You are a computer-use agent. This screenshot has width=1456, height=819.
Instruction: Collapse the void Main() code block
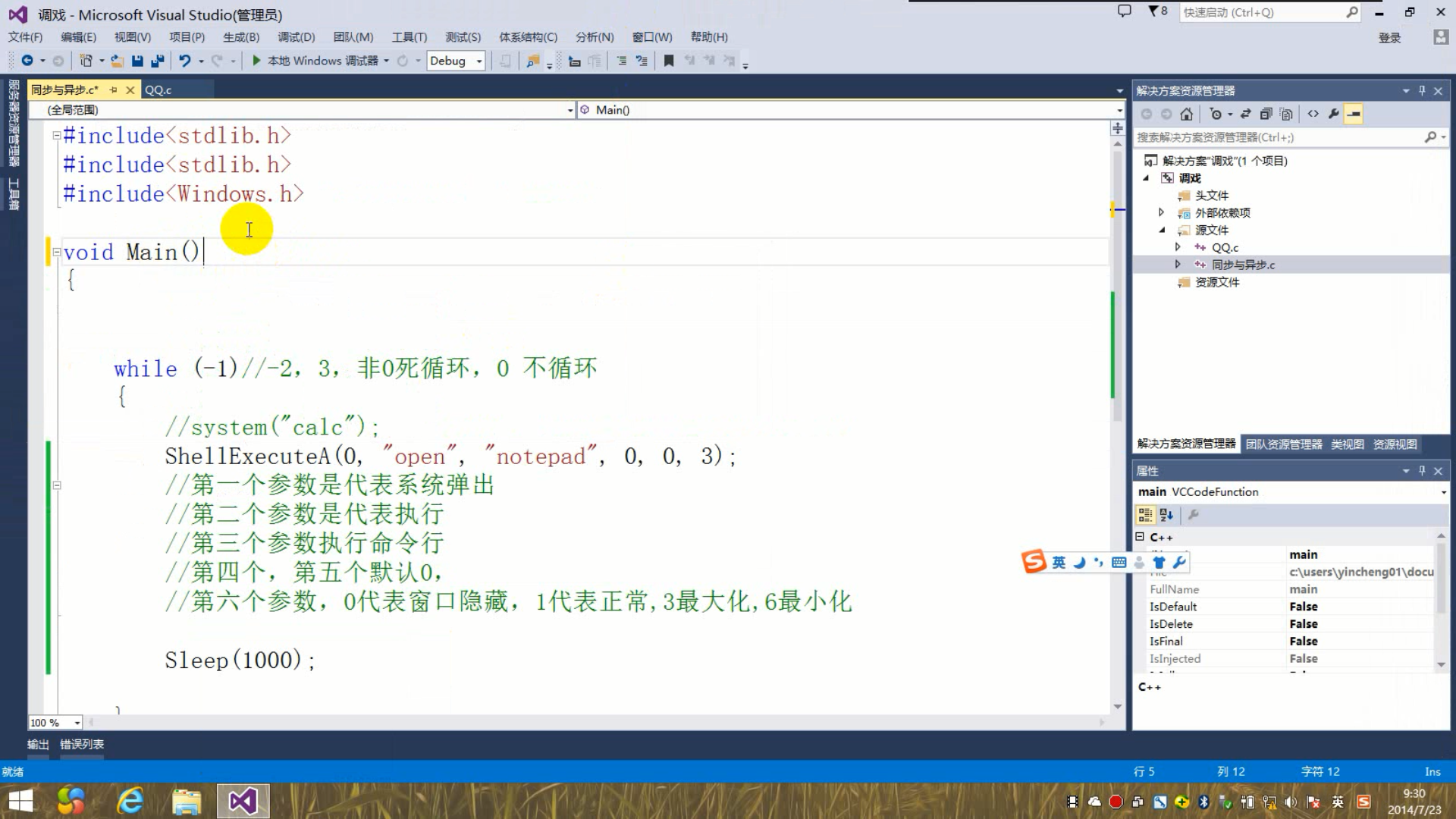pos(56,252)
